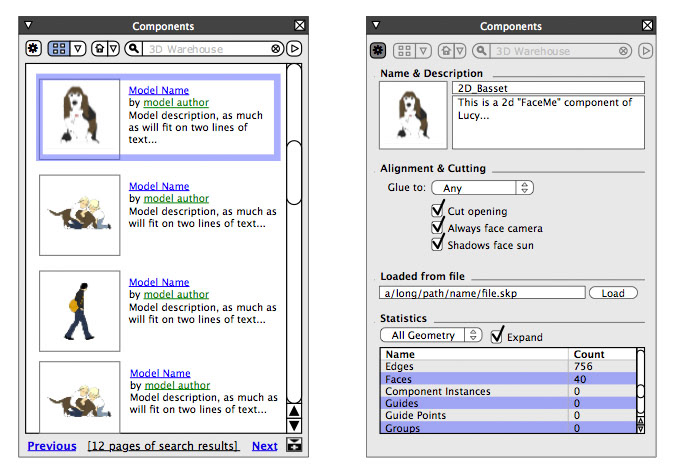673x475 pixels.
Task: Click the 3D Warehouse search field in left panel
Action: click(x=206, y=49)
